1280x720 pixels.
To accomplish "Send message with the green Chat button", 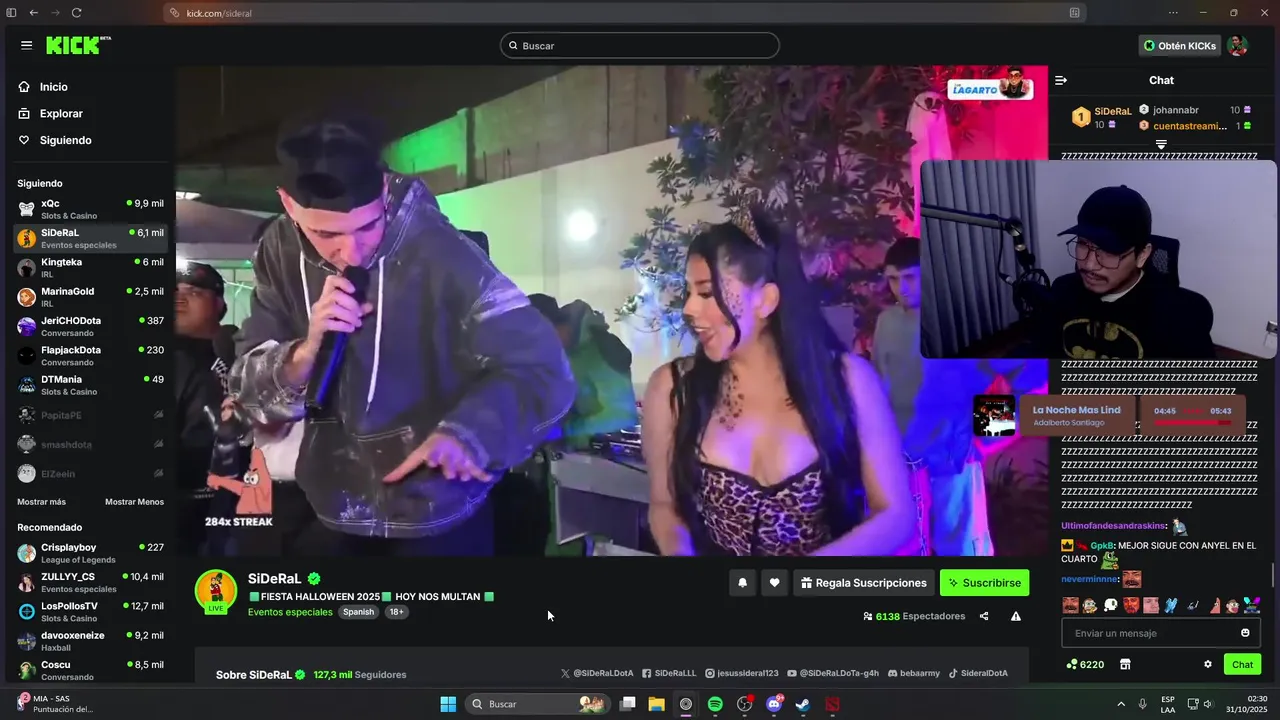I will [x=1242, y=665].
